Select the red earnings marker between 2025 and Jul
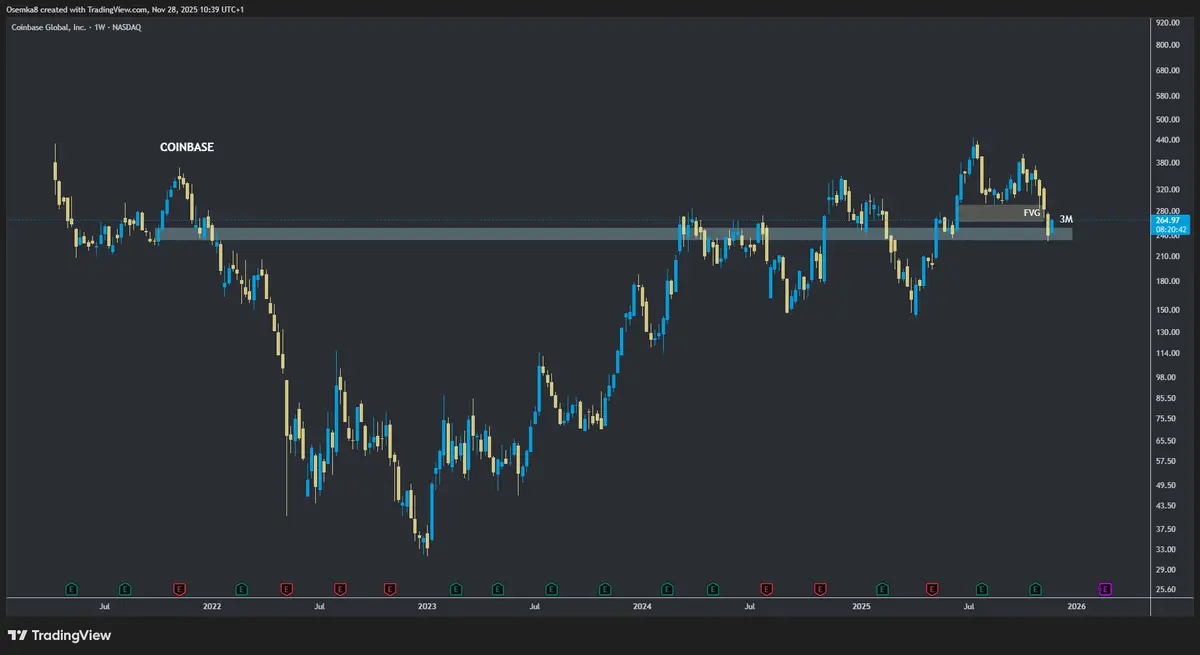 932,589
